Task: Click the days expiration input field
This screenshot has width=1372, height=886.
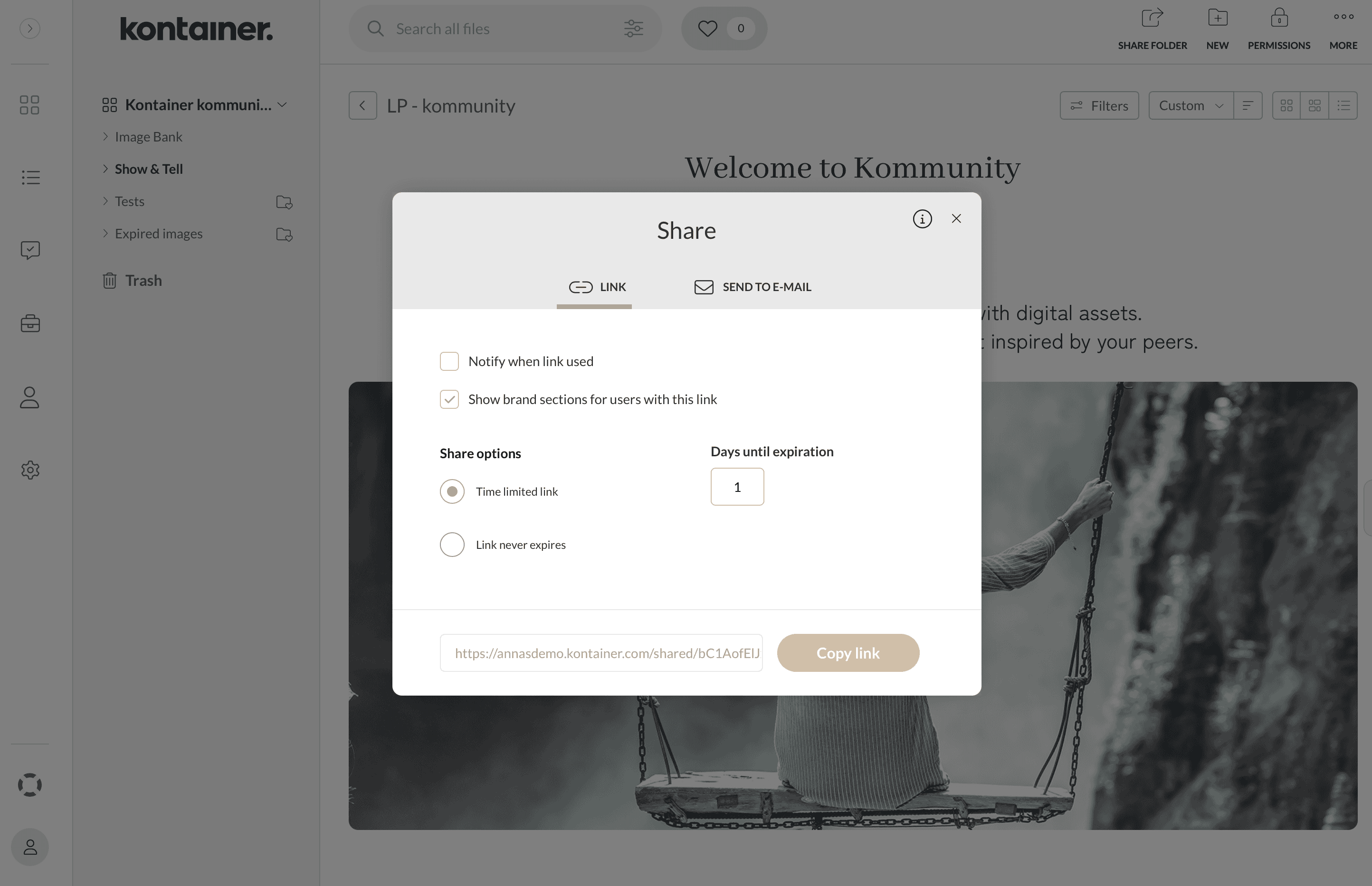Action: point(737,486)
